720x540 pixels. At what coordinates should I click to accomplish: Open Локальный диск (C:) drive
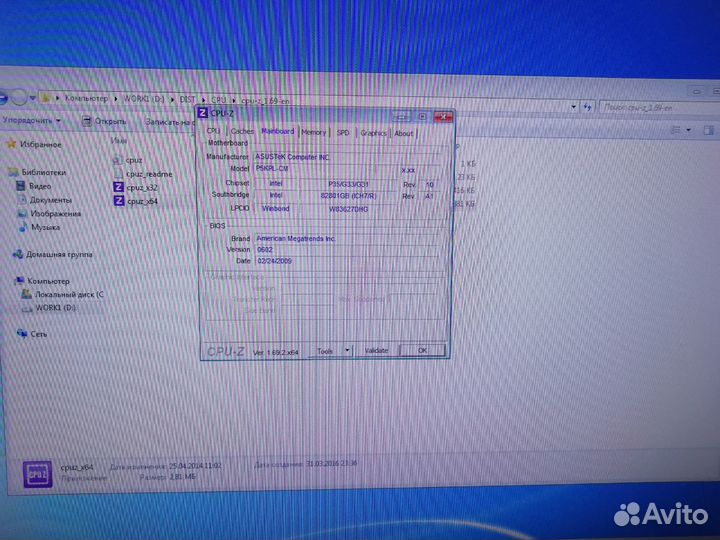pos(69,294)
